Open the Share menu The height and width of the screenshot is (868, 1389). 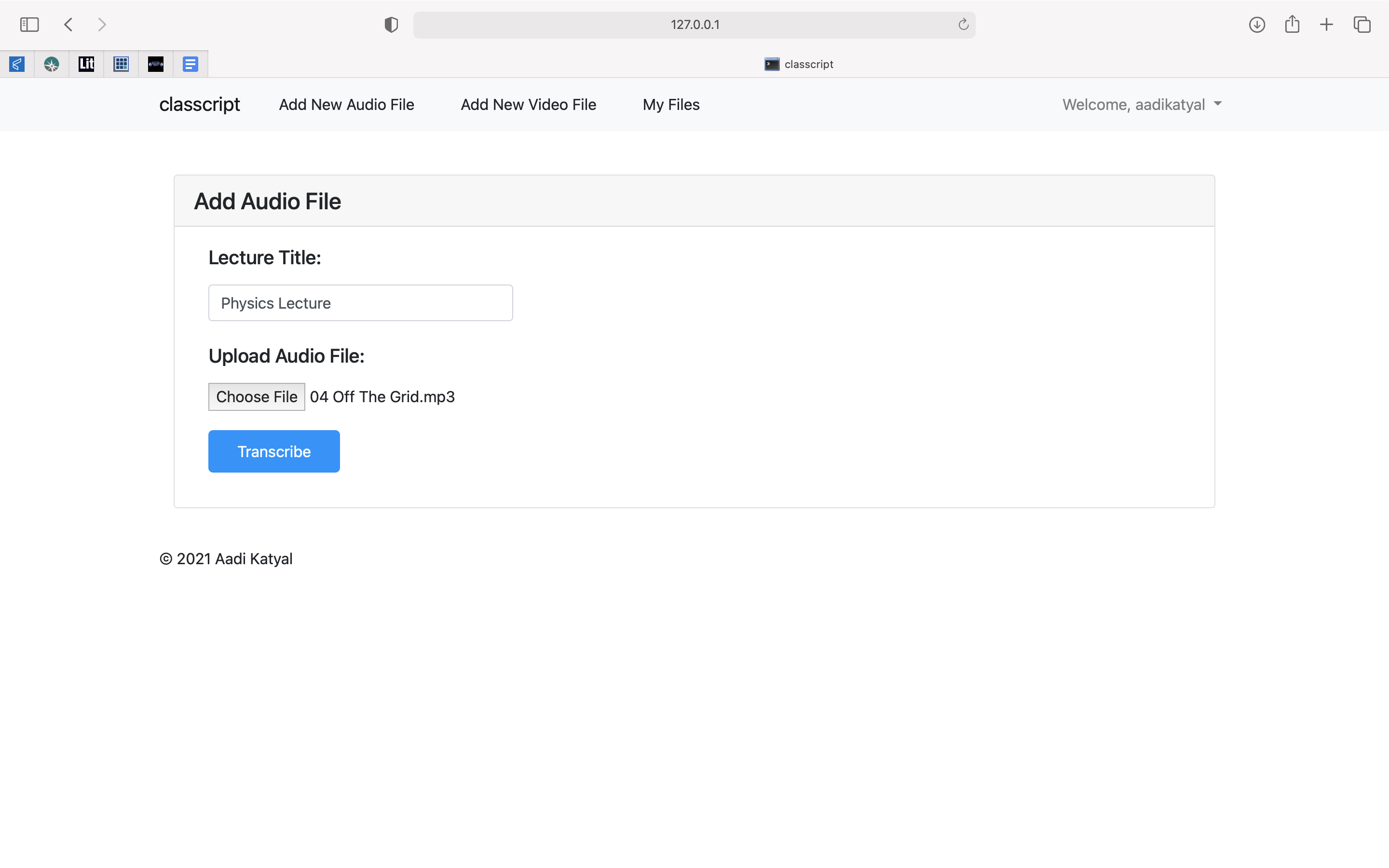(1292, 25)
